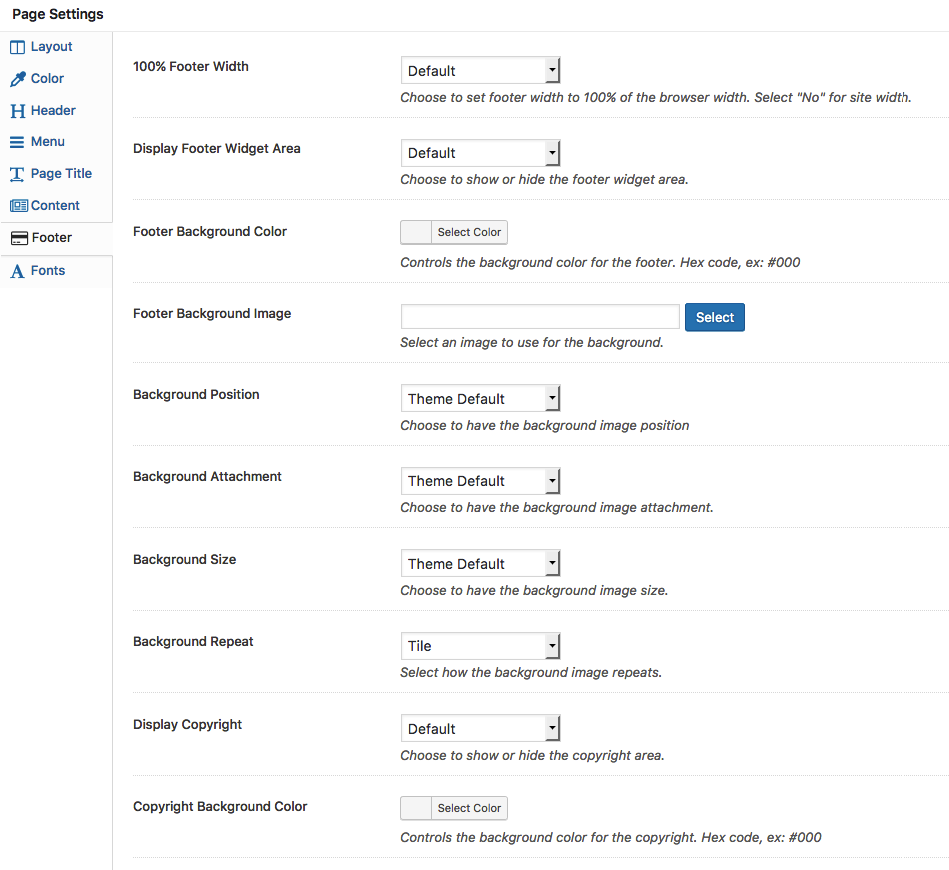Open the Background Repeat dropdown set to Tile
Viewport: 949px width, 870px height.
pyautogui.click(x=480, y=646)
